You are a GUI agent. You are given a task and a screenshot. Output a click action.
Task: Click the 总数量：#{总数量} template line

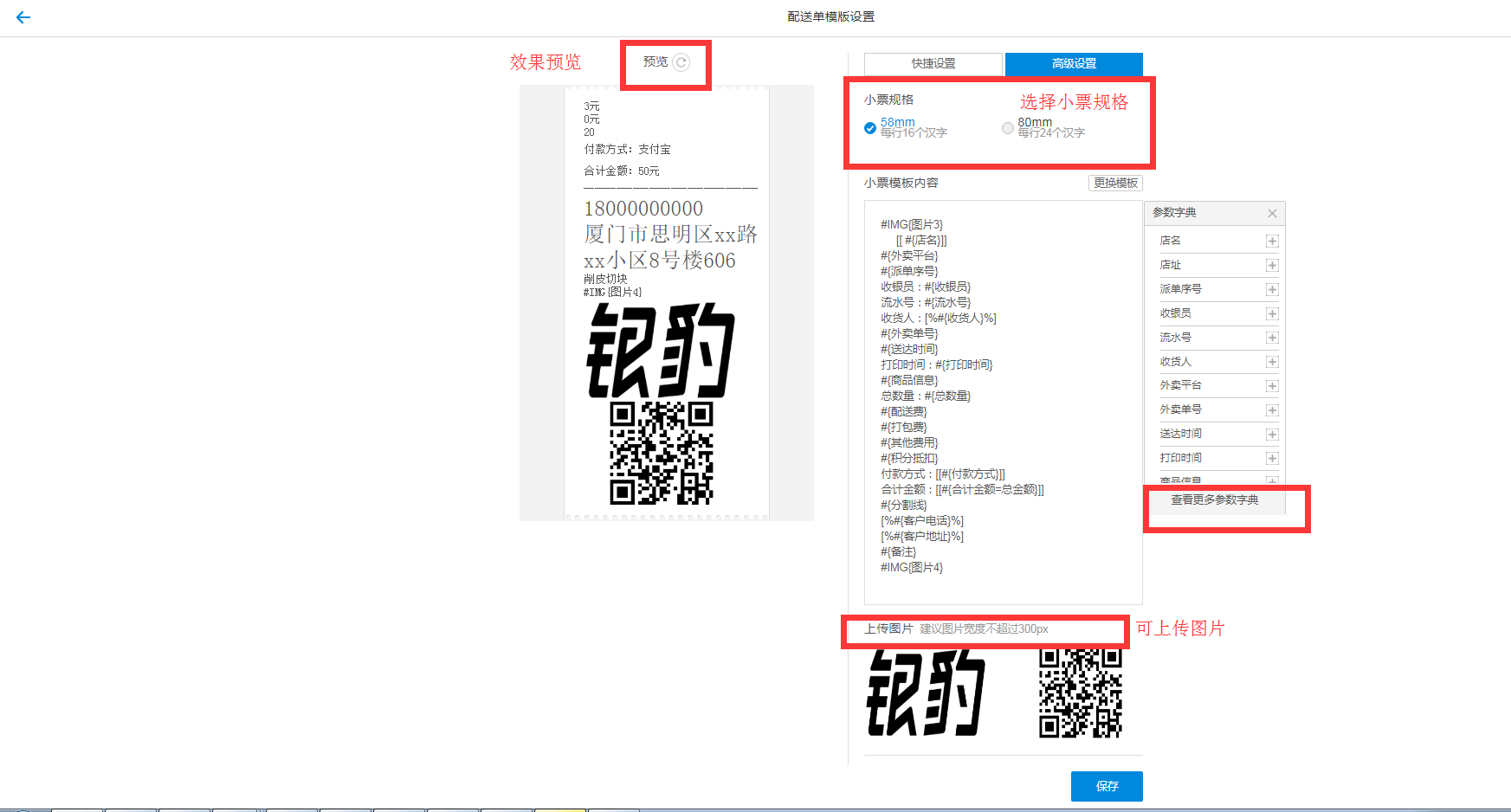926,396
